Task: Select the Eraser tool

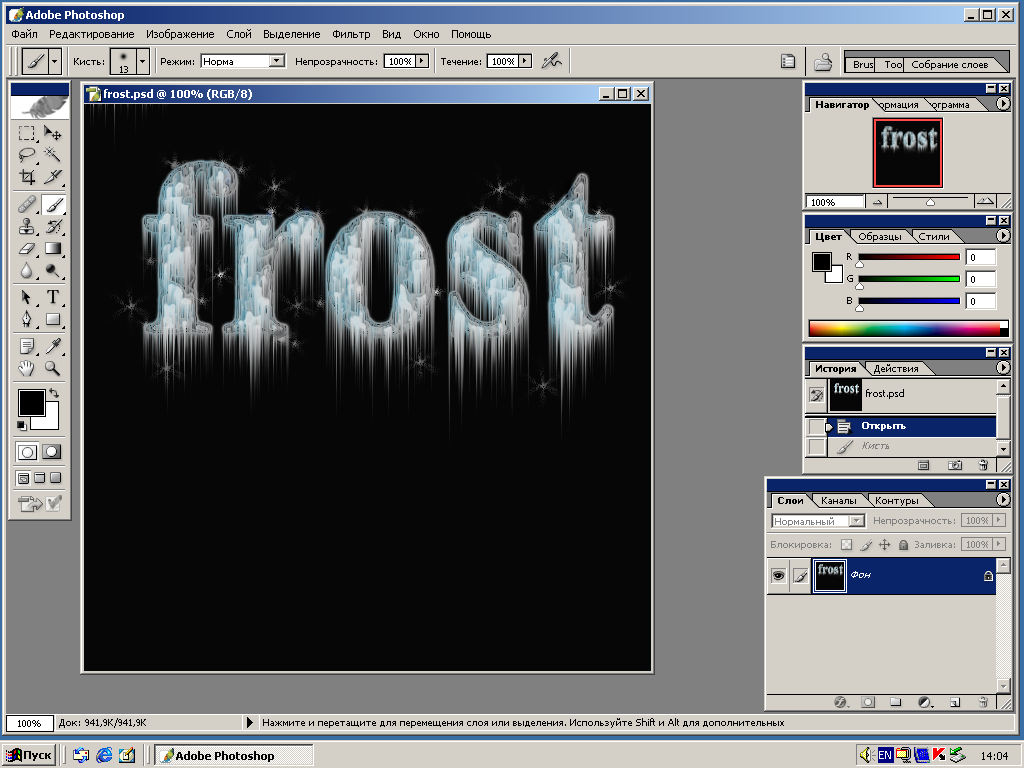Action: 26,248
